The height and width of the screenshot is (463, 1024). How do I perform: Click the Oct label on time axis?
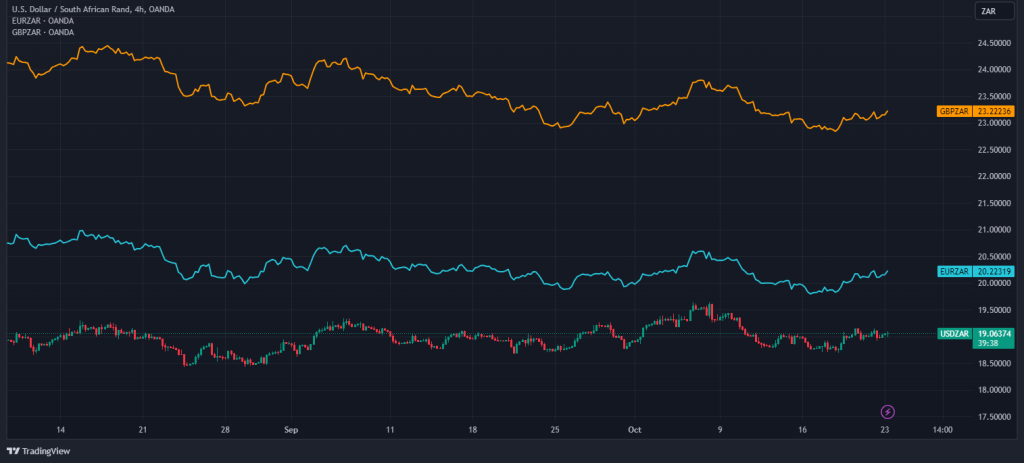(x=634, y=430)
